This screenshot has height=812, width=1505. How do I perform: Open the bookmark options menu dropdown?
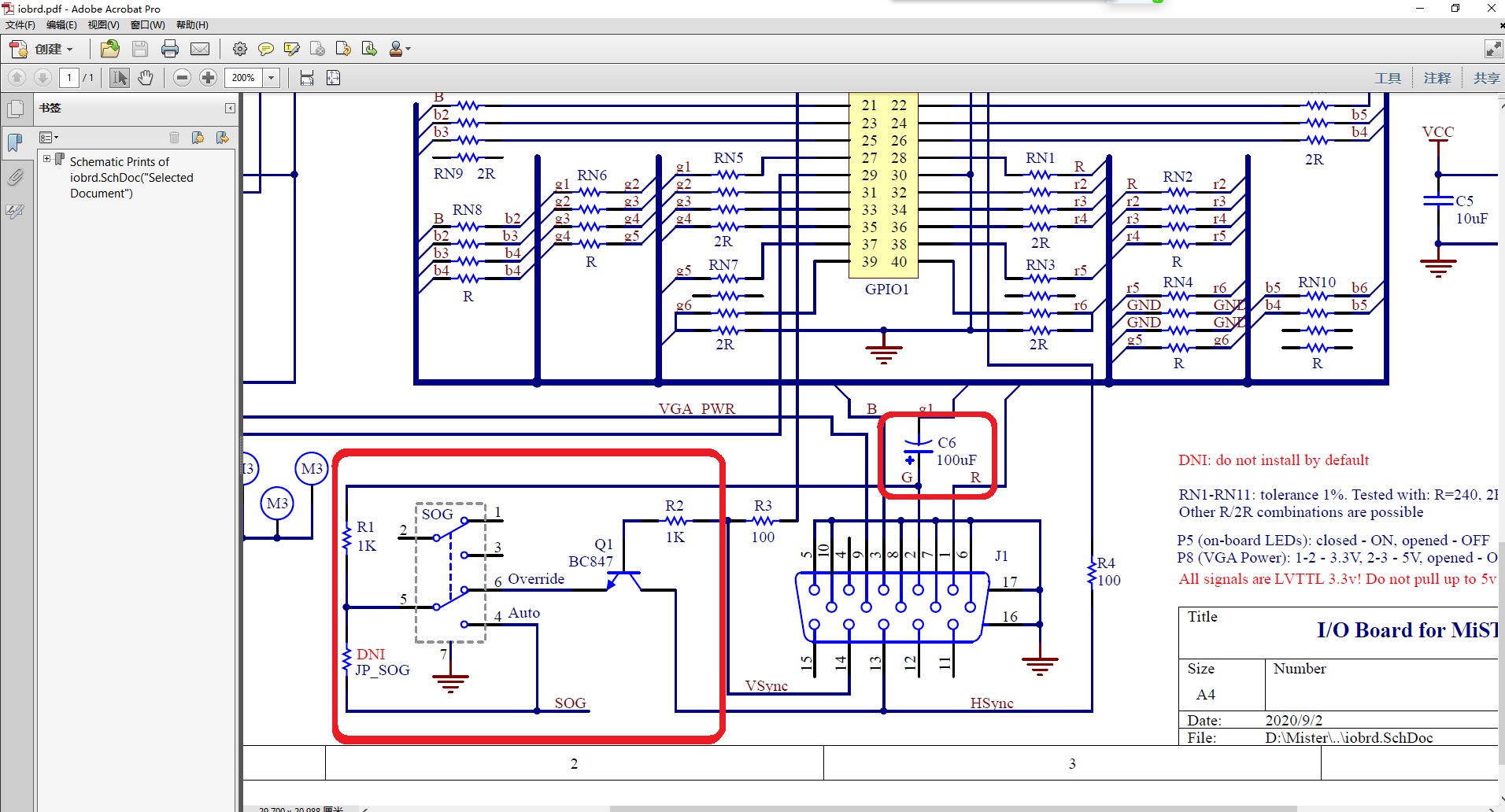(x=49, y=138)
